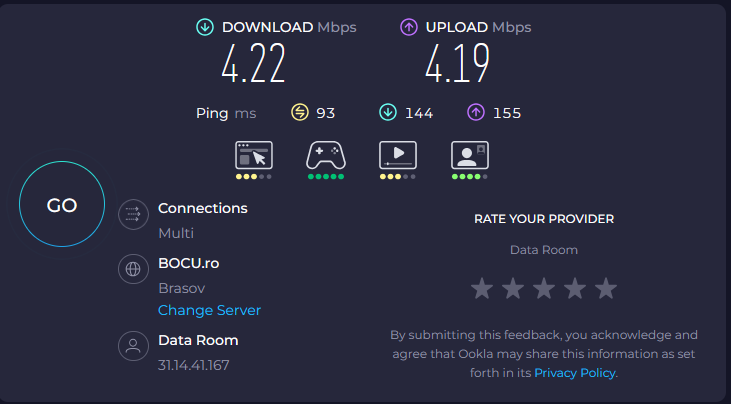This screenshot has height=404, width=731.
Task: Click the Connections arrows icon
Action: click(x=132, y=215)
